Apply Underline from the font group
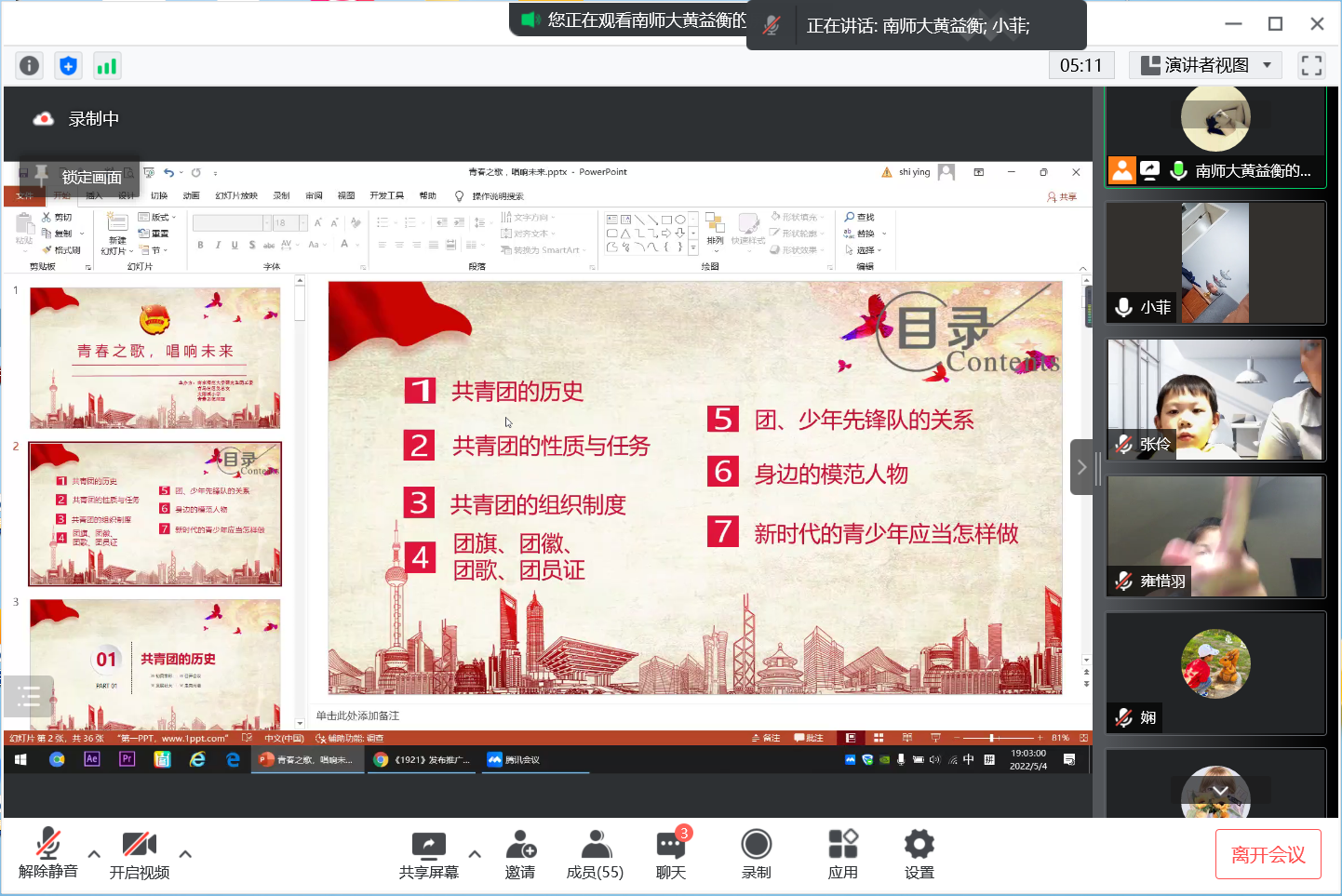Viewport: 1342px width, 896px height. point(235,244)
